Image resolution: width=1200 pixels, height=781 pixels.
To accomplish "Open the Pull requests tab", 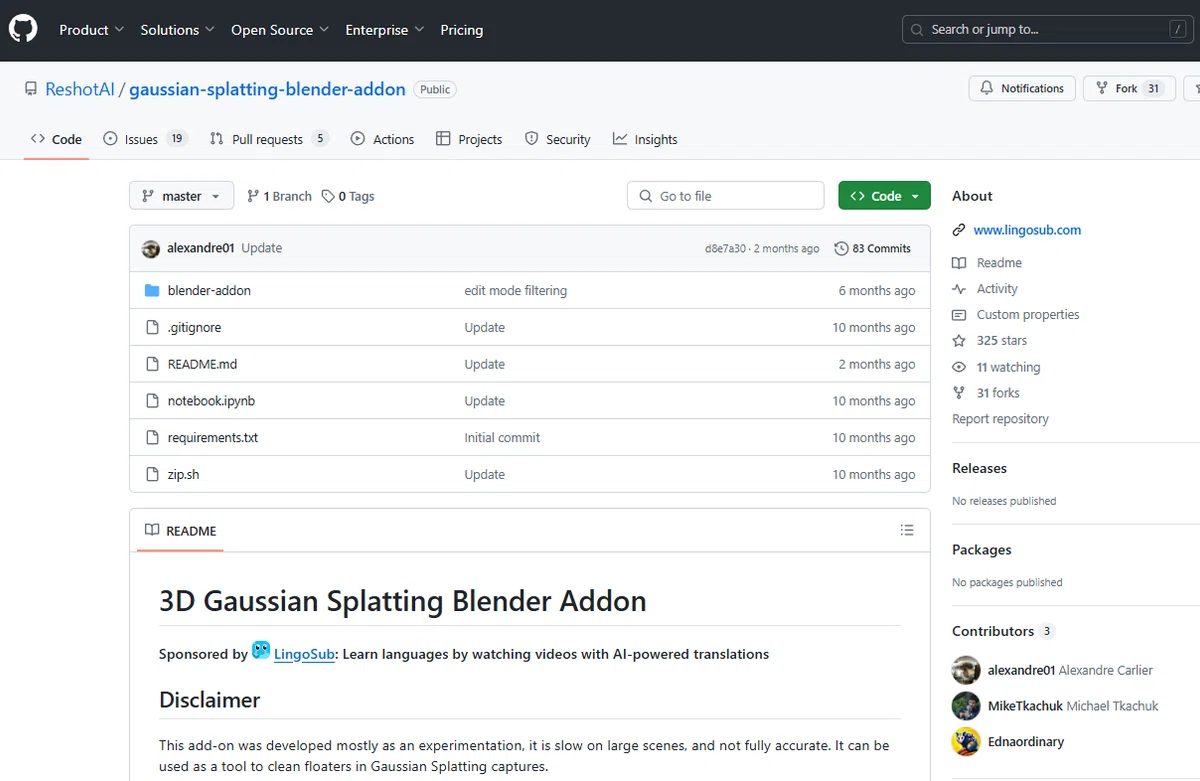I will coord(269,139).
